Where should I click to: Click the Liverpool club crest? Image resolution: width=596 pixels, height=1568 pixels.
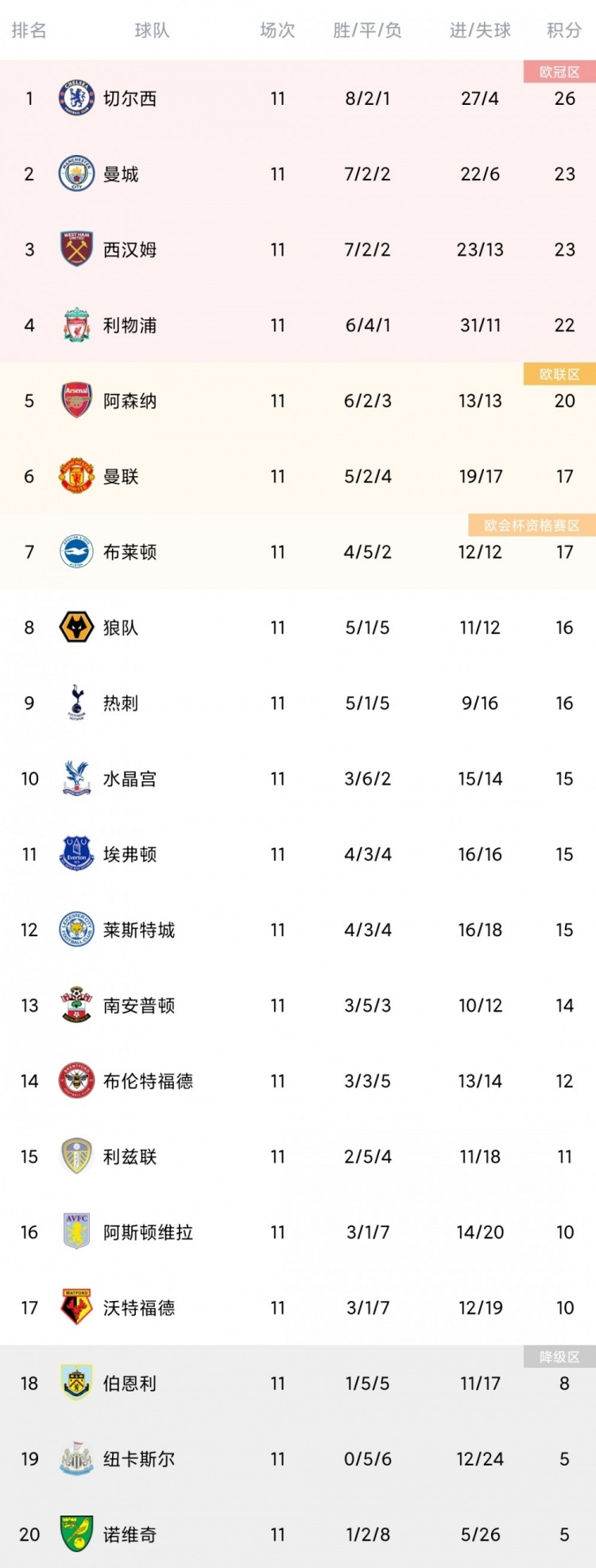point(77,325)
